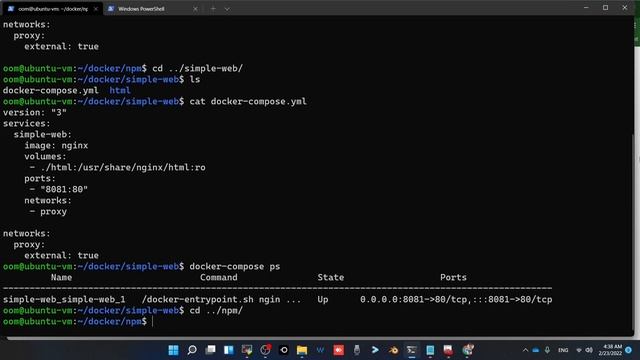Close the oom@ubuntu-vm terminal tab
640x360 pixels.
(96, 9)
